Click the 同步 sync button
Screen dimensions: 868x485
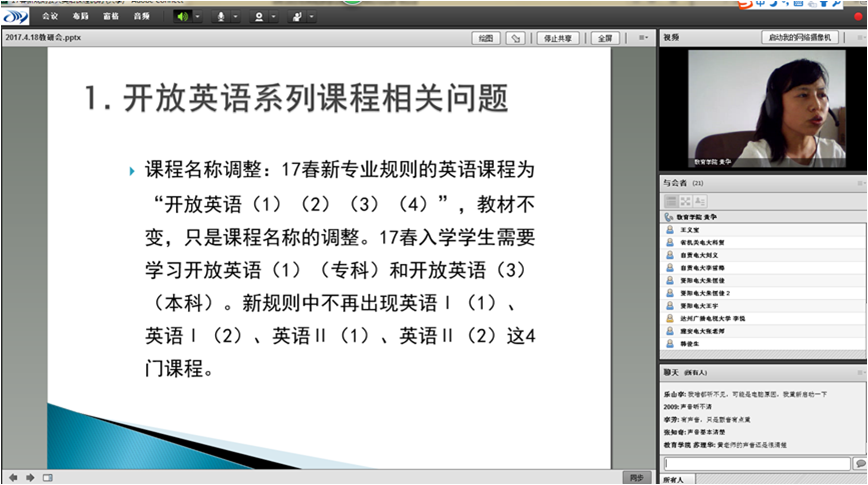pyautogui.click(x=636, y=478)
